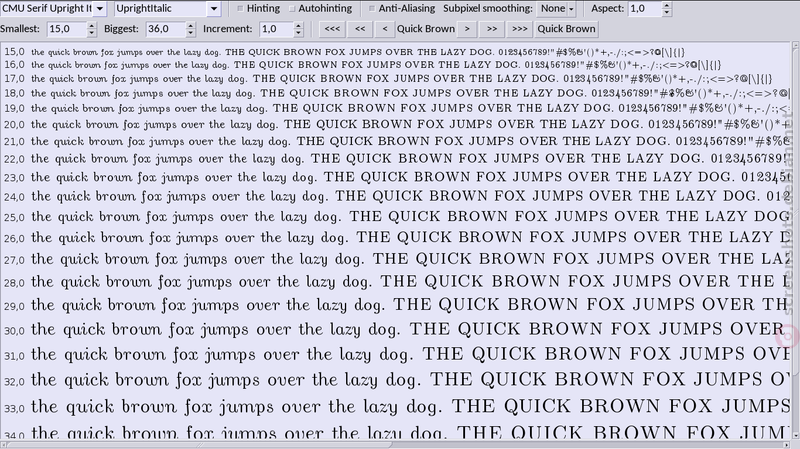The image size is (800, 449).
Task: Decrease Smallest size with down arrow
Action: [x=91, y=32]
